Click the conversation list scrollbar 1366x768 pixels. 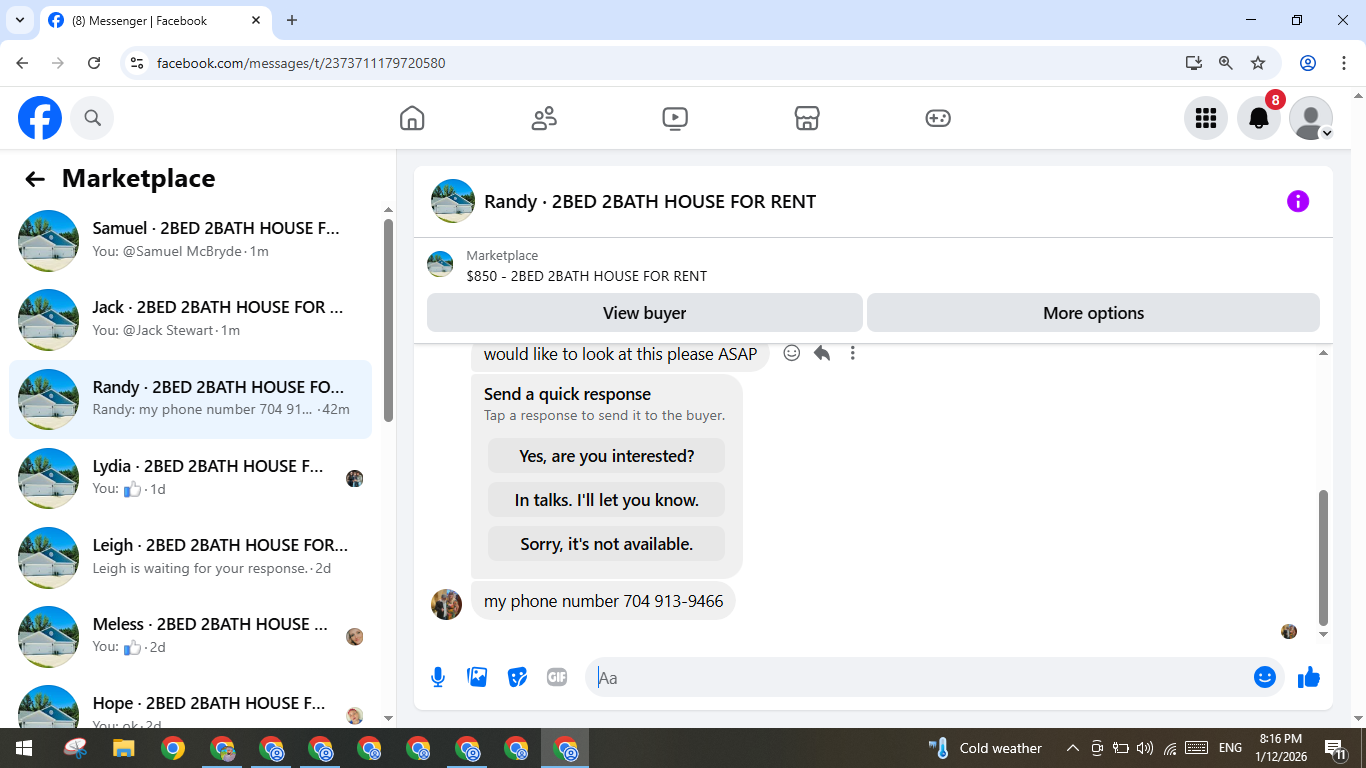pyautogui.click(x=389, y=320)
